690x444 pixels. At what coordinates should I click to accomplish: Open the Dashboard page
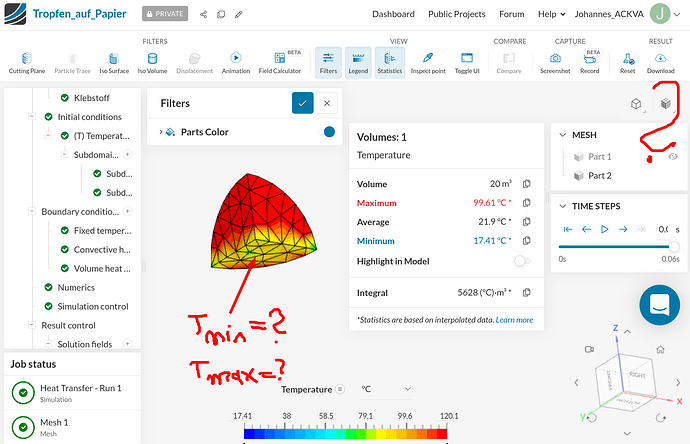pos(393,14)
